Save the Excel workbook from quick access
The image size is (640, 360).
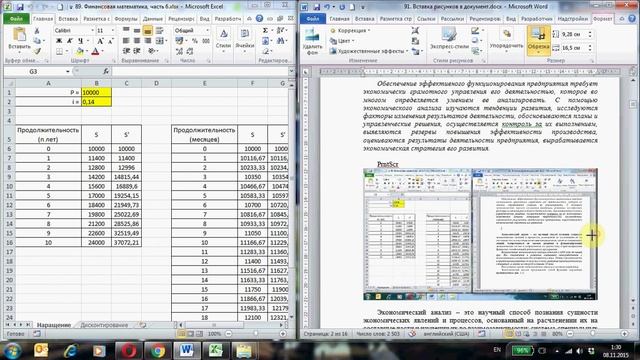coord(20,7)
